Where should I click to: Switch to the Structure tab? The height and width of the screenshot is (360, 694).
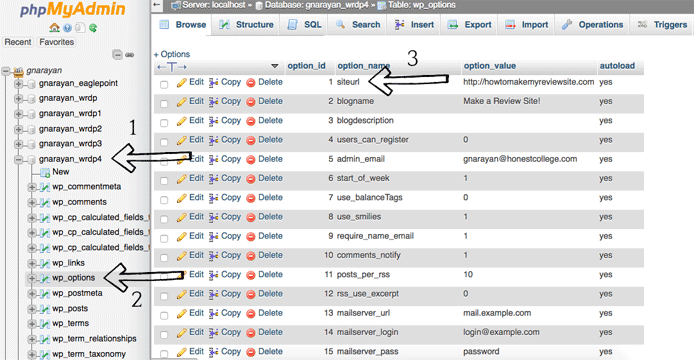click(247, 25)
